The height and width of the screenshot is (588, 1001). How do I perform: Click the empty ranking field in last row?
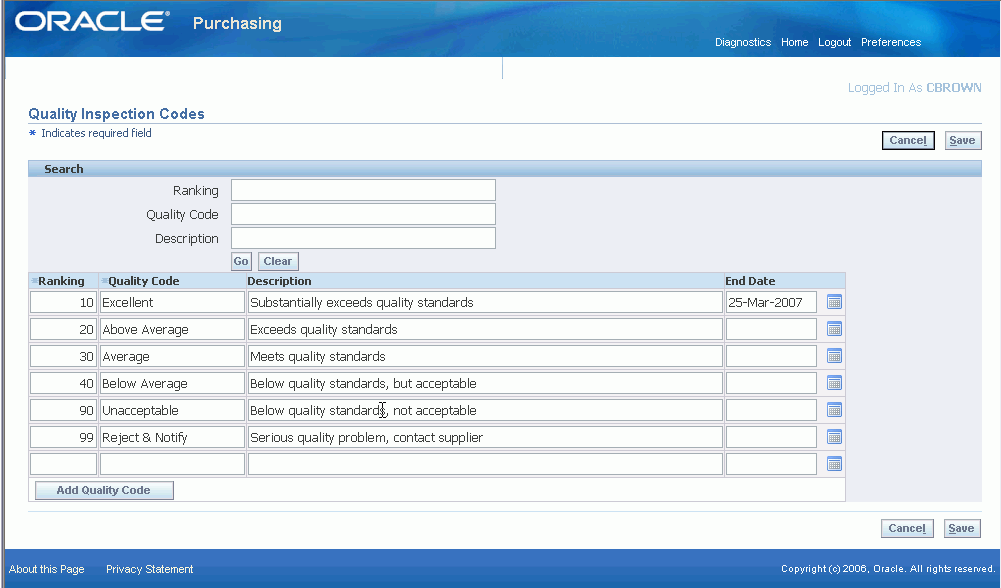click(x=63, y=464)
